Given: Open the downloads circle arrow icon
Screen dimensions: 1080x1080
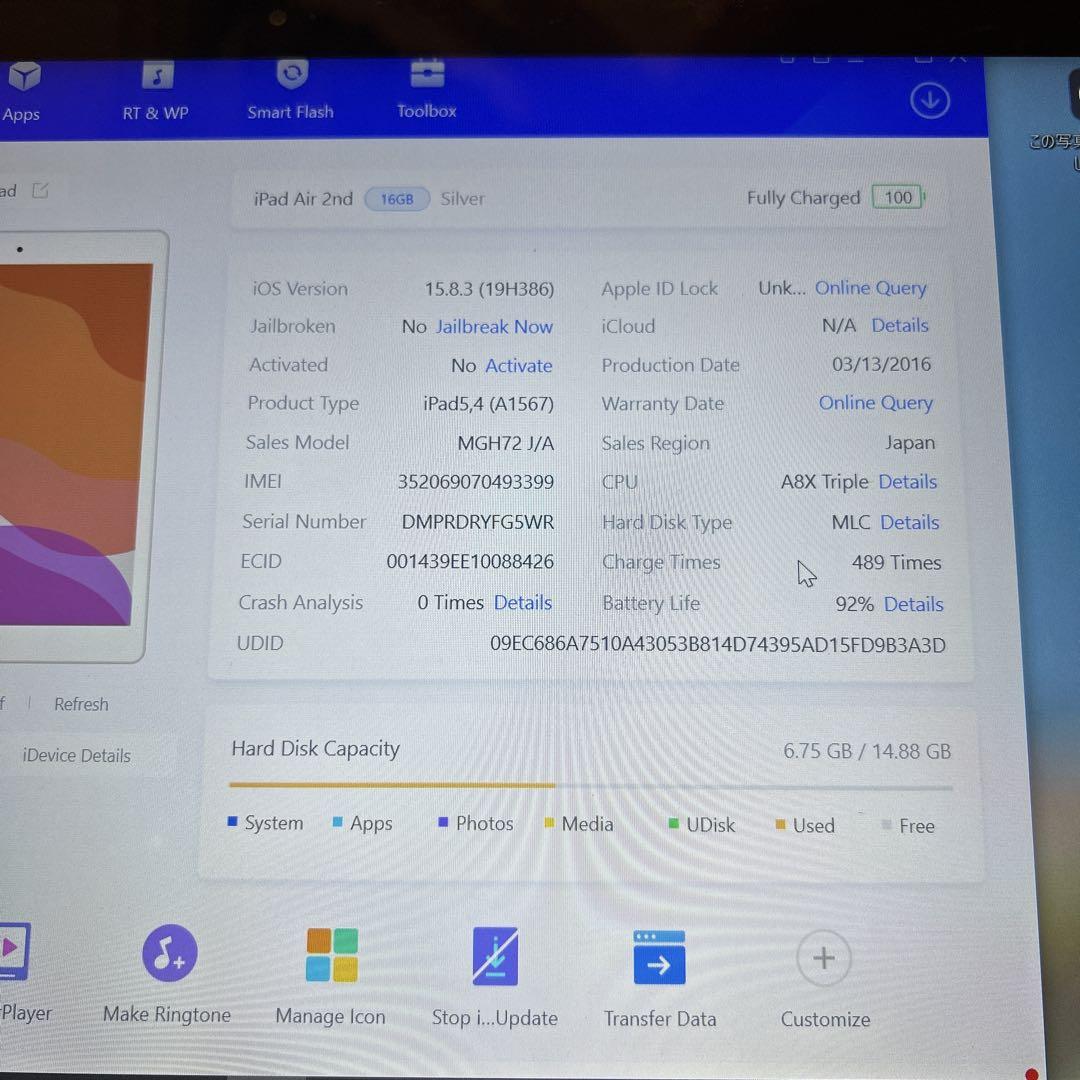Looking at the screenshot, I should click(x=930, y=101).
